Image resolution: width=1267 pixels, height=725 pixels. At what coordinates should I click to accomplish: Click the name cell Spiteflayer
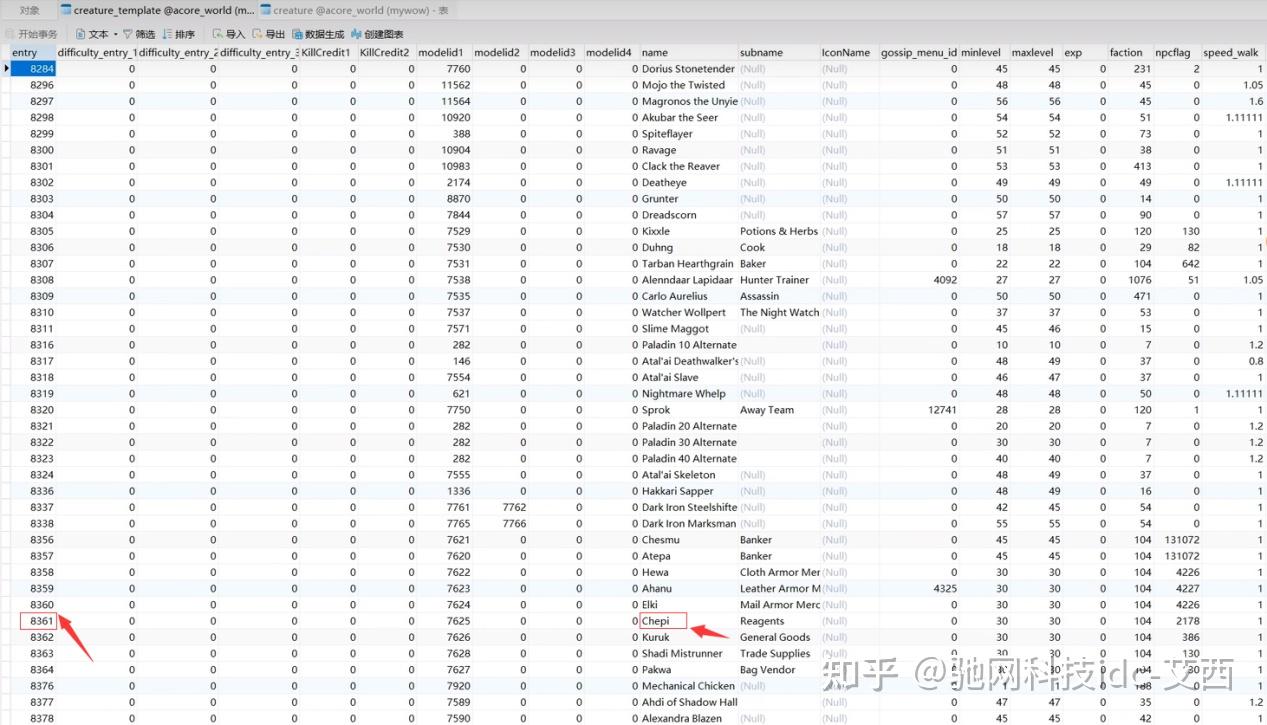tap(667, 134)
